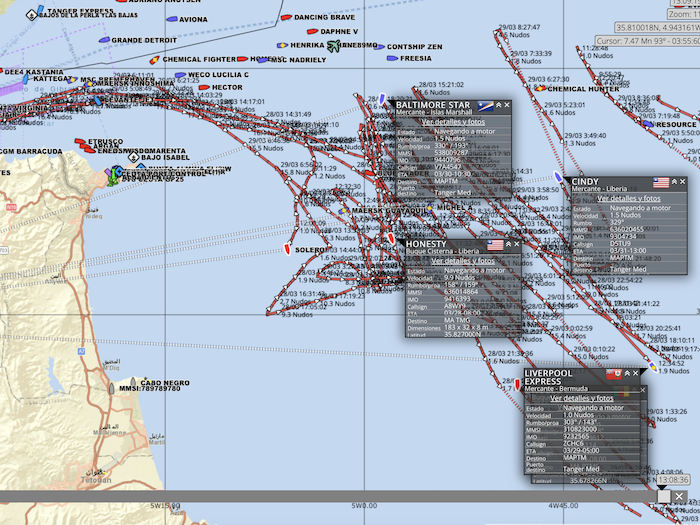700x525 pixels.
Task: Click the Marshall Islands flag in BALTIMORE STAR popup
Action: (485, 106)
